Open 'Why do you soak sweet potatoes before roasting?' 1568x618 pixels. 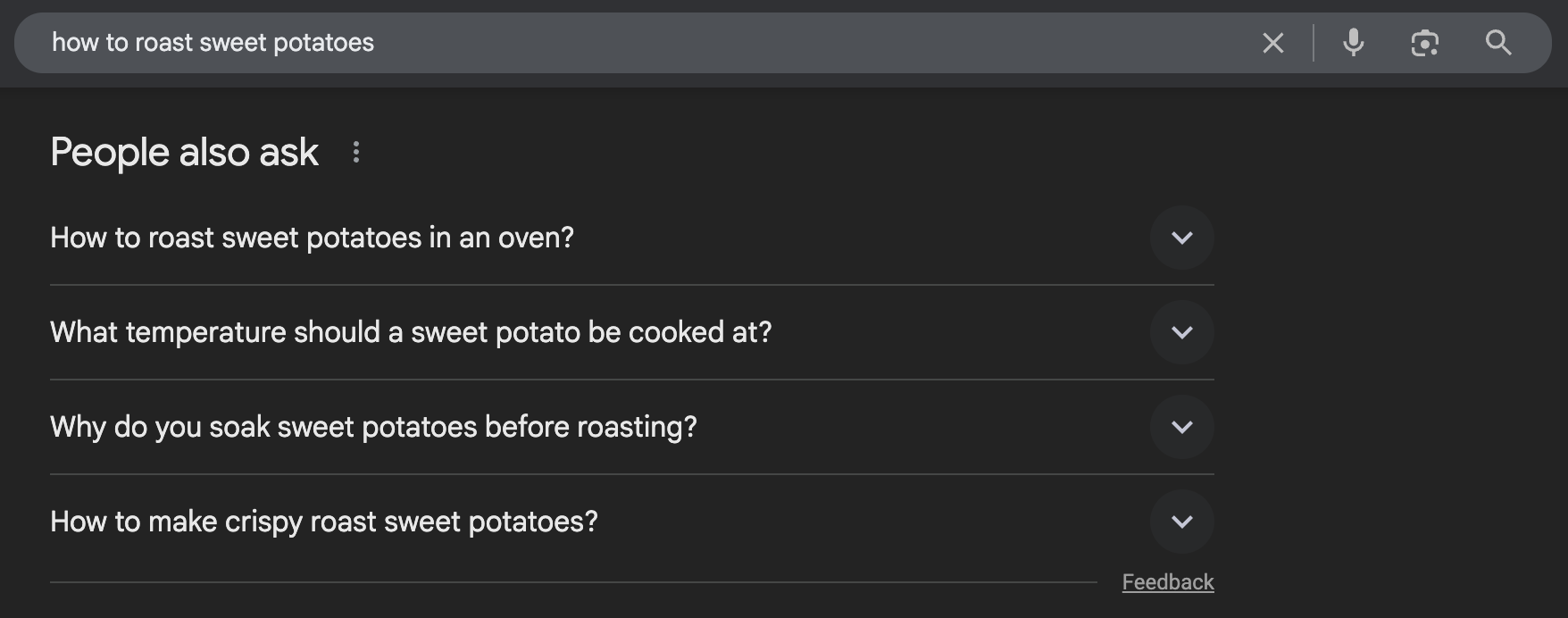point(373,427)
